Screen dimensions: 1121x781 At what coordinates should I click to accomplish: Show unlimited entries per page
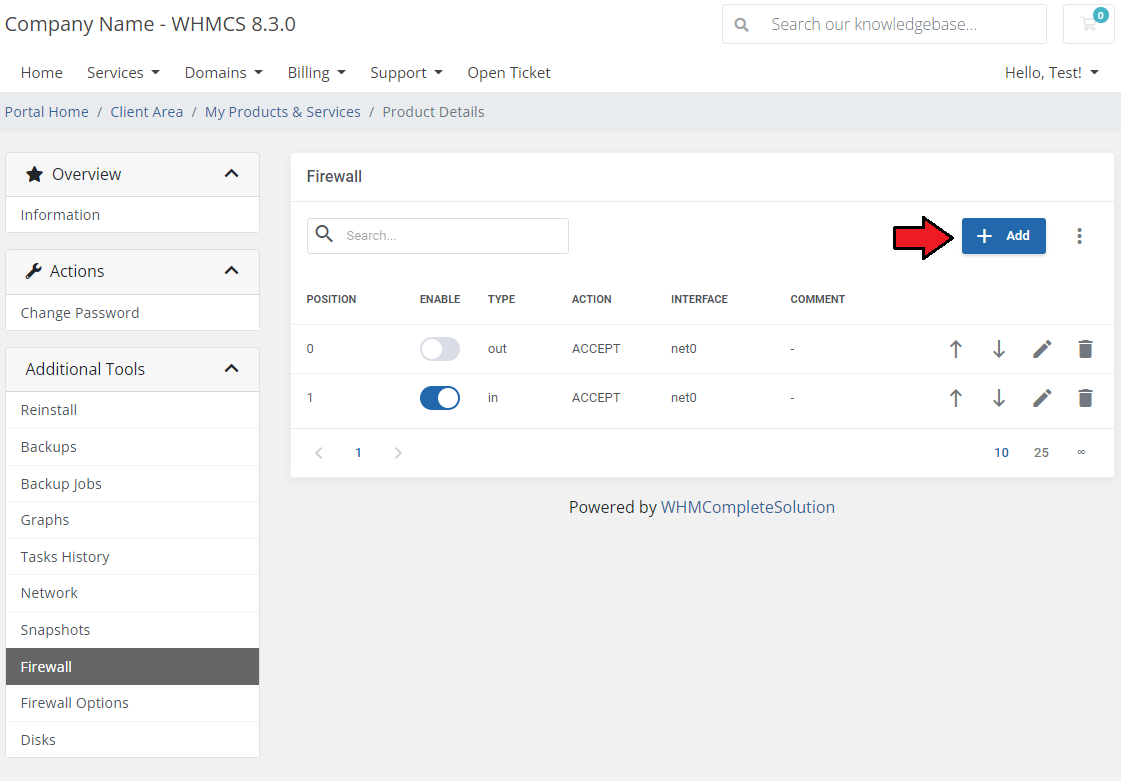[1081, 453]
